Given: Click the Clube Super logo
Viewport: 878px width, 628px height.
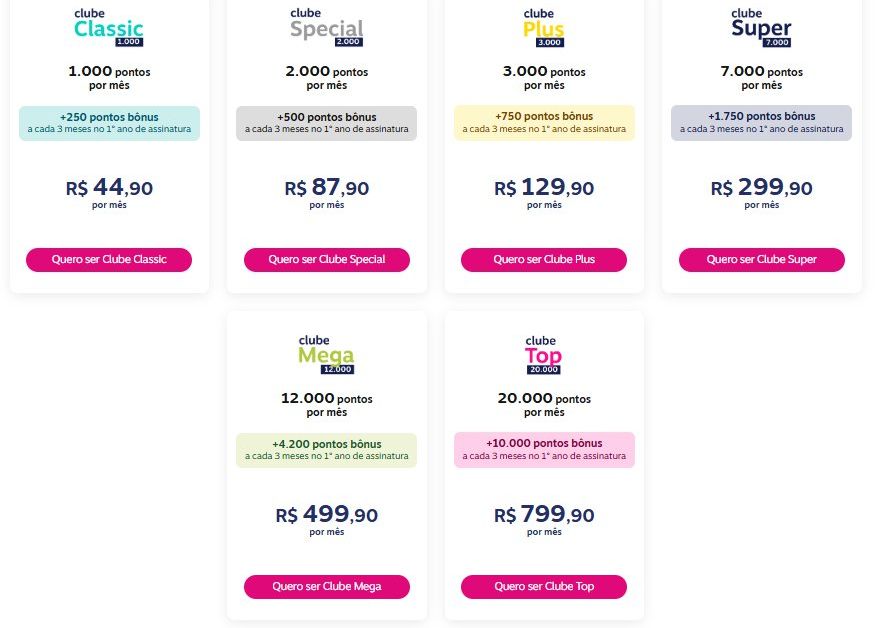Looking at the screenshot, I should click(761, 28).
